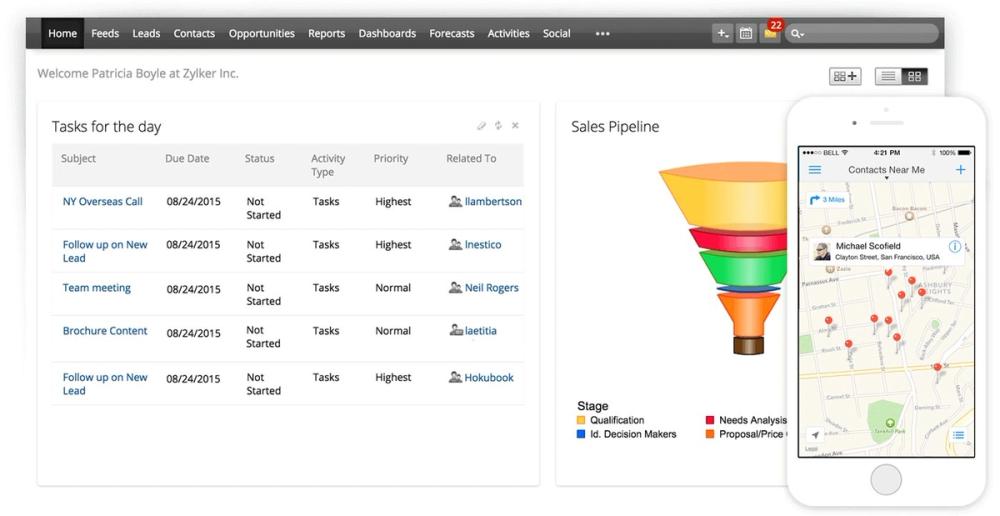This screenshot has height=516, width=1000.
Task: Click the search magnifier icon
Action: [797, 34]
